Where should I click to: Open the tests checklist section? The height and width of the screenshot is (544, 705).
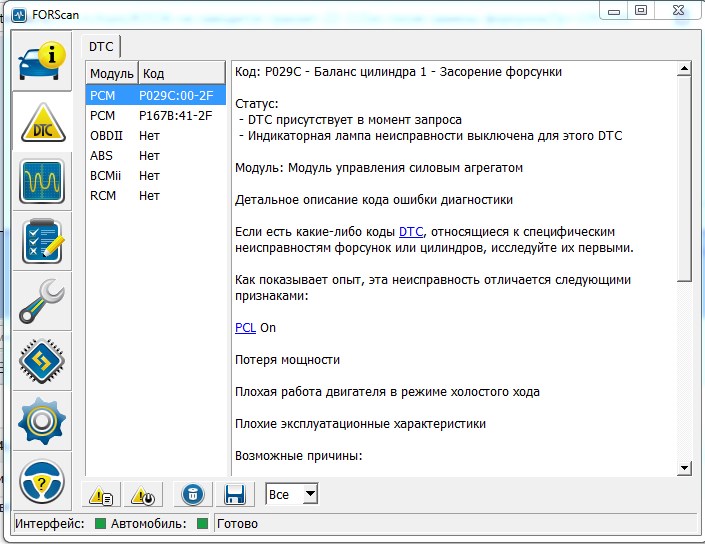coord(42,241)
